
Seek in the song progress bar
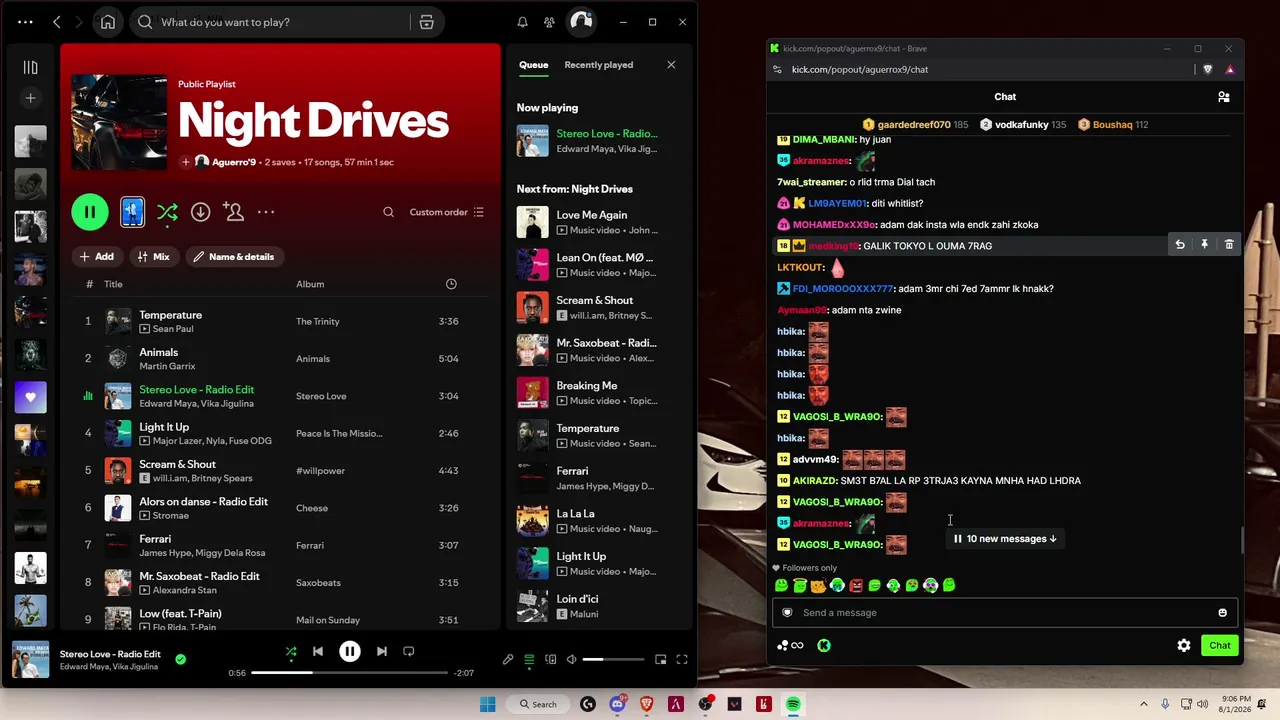(349, 673)
